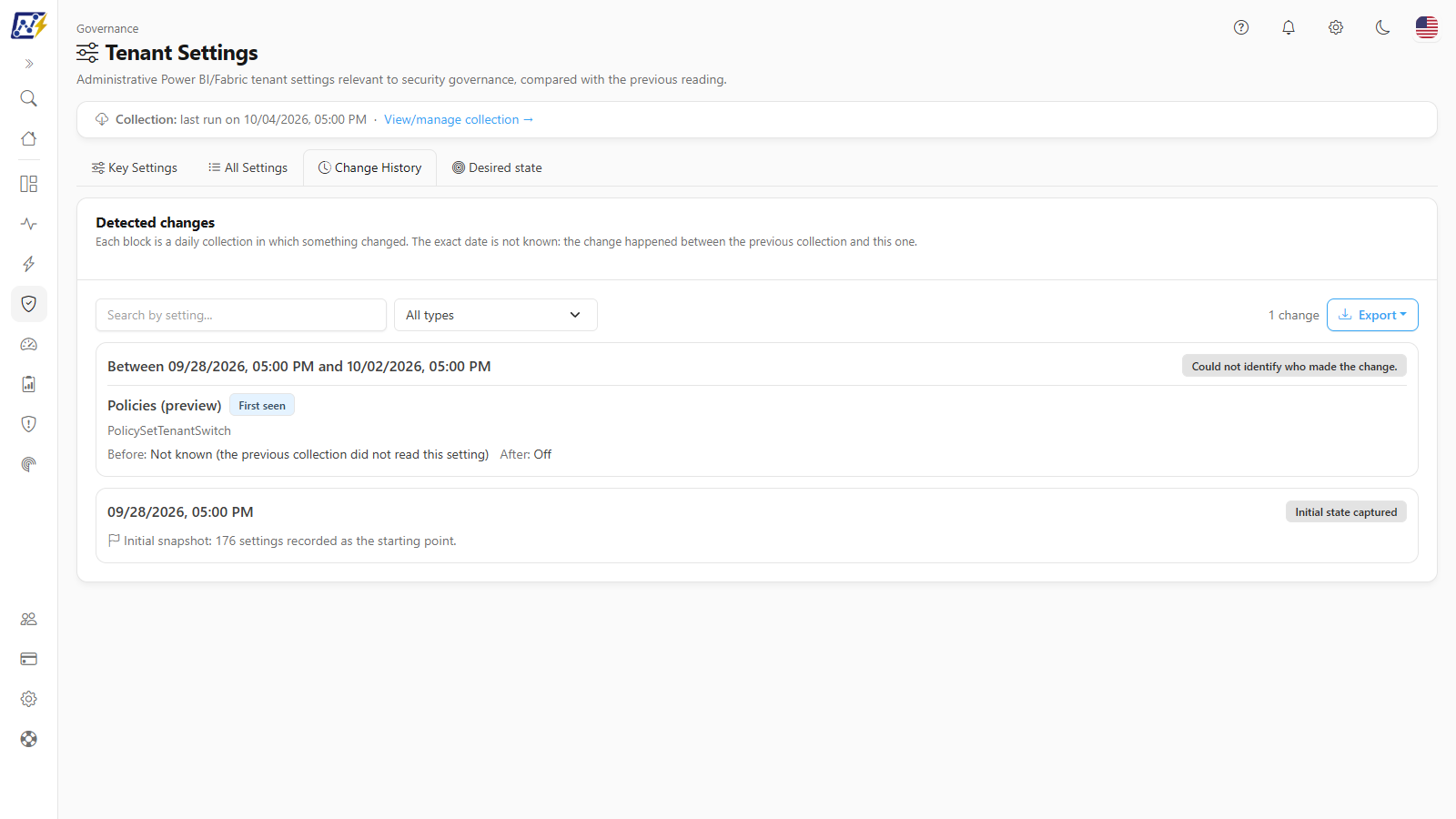This screenshot has height=819, width=1456.
Task: Open shield alert icon in sidebar
Action: pyautogui.click(x=29, y=424)
